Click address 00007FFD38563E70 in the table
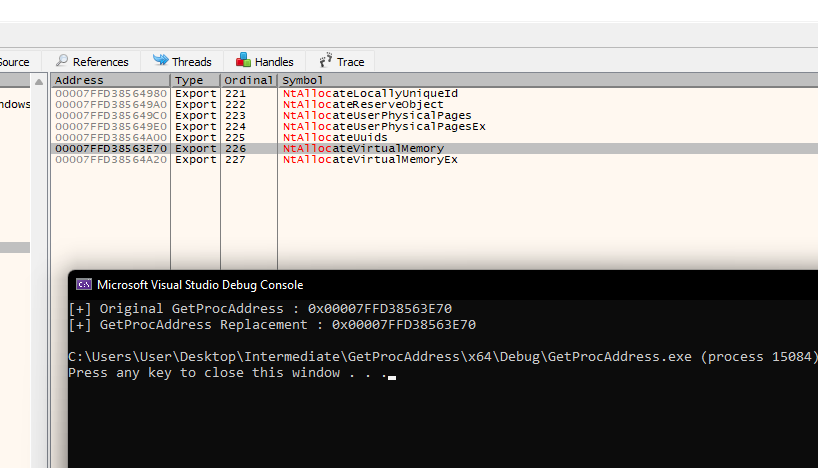This screenshot has height=468, width=818. pyautogui.click(x=111, y=148)
